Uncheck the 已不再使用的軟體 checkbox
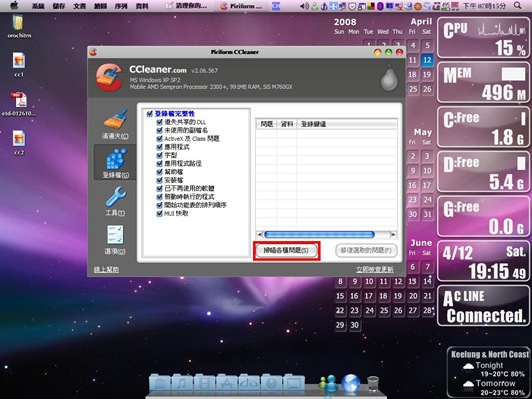532x399 pixels. [x=159, y=188]
